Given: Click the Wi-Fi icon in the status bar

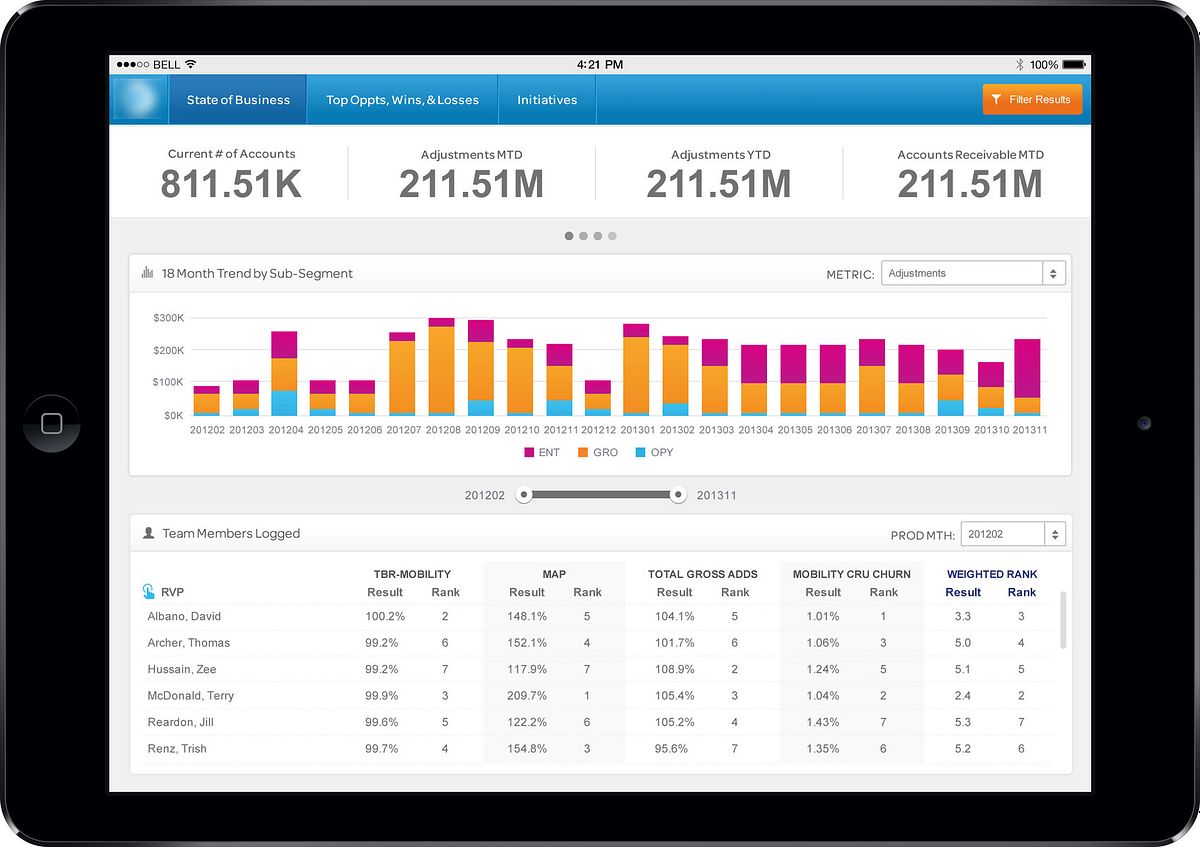Looking at the screenshot, I should click(191, 65).
